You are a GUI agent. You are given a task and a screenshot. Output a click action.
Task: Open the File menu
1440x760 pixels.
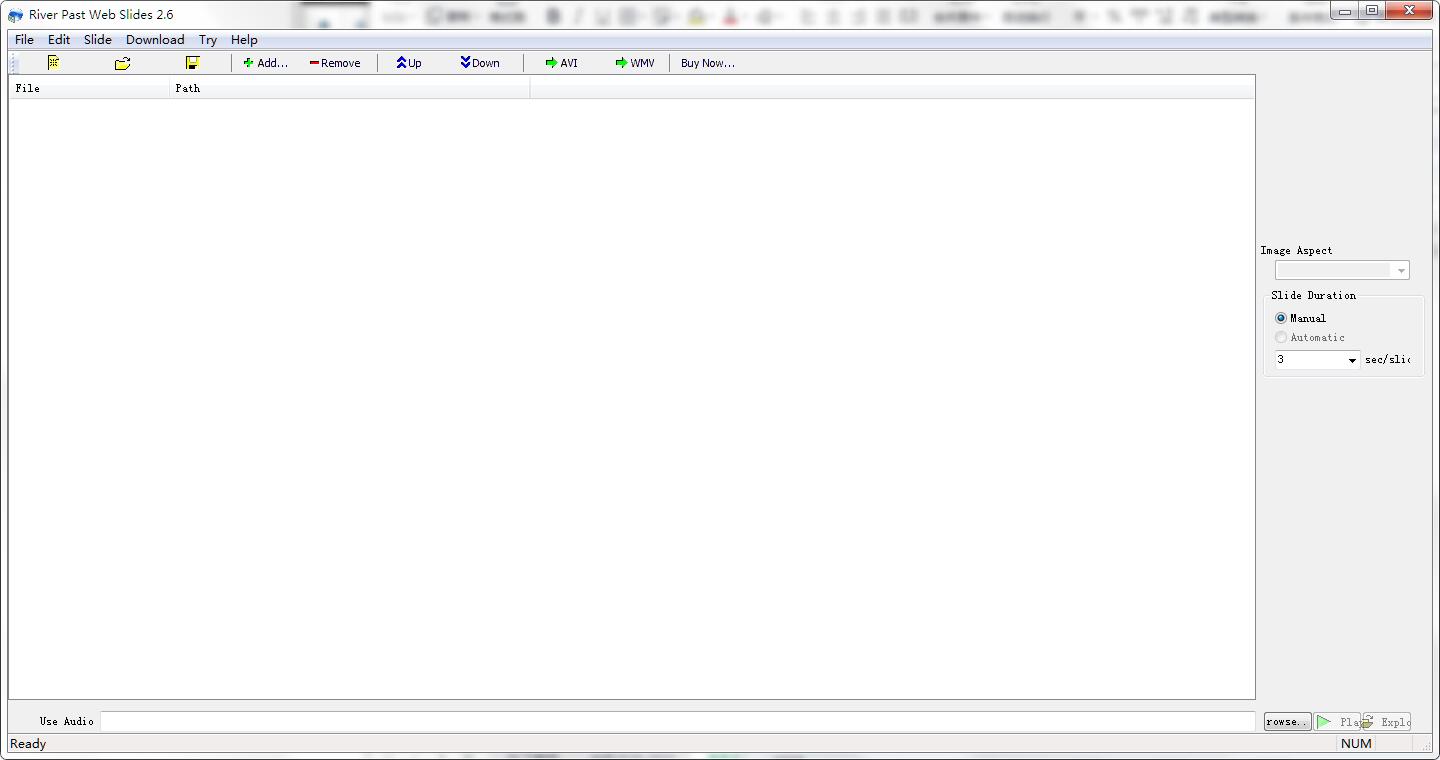24,40
